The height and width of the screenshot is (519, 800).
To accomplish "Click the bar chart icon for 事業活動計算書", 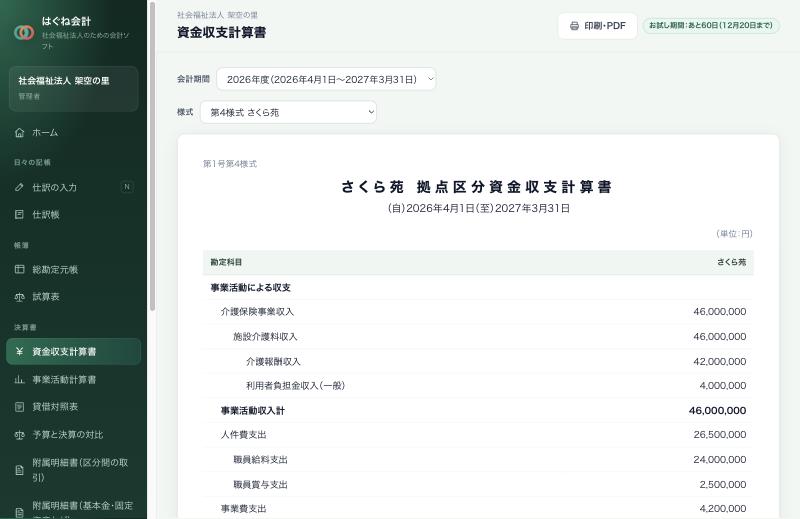I will [19, 379].
